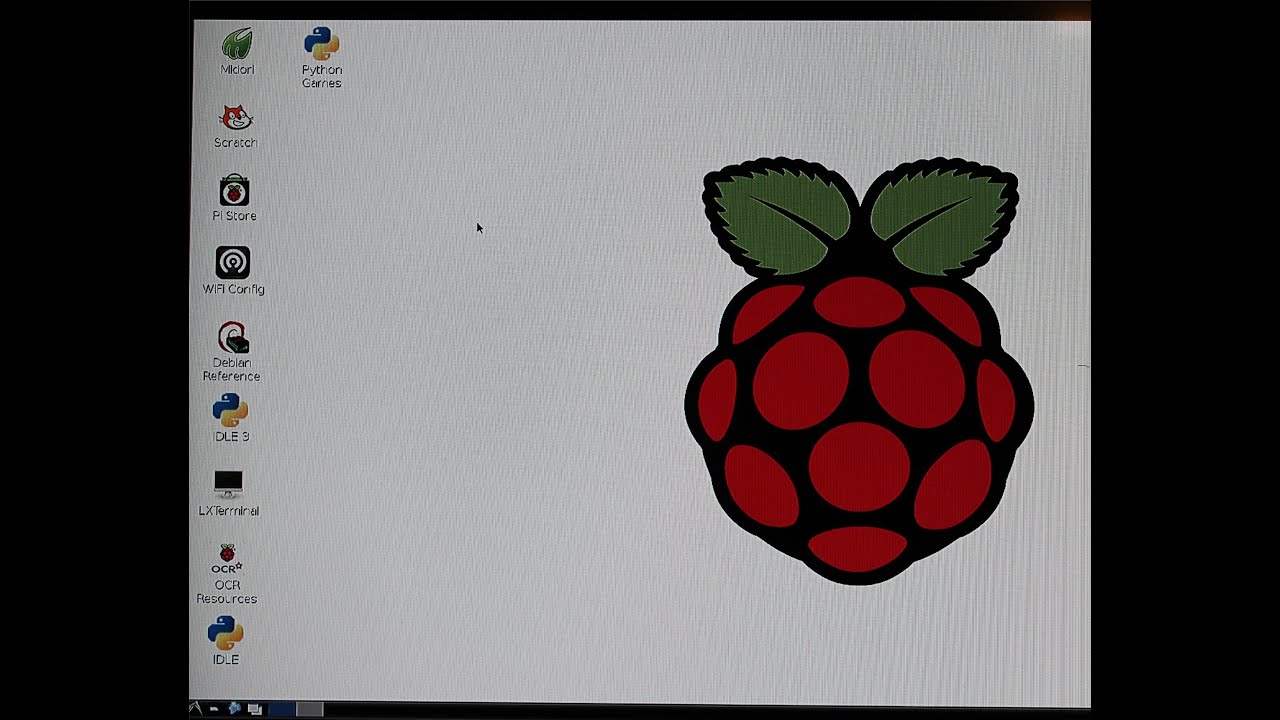
Task: Open the file manager from the taskbar
Action: tap(214, 709)
